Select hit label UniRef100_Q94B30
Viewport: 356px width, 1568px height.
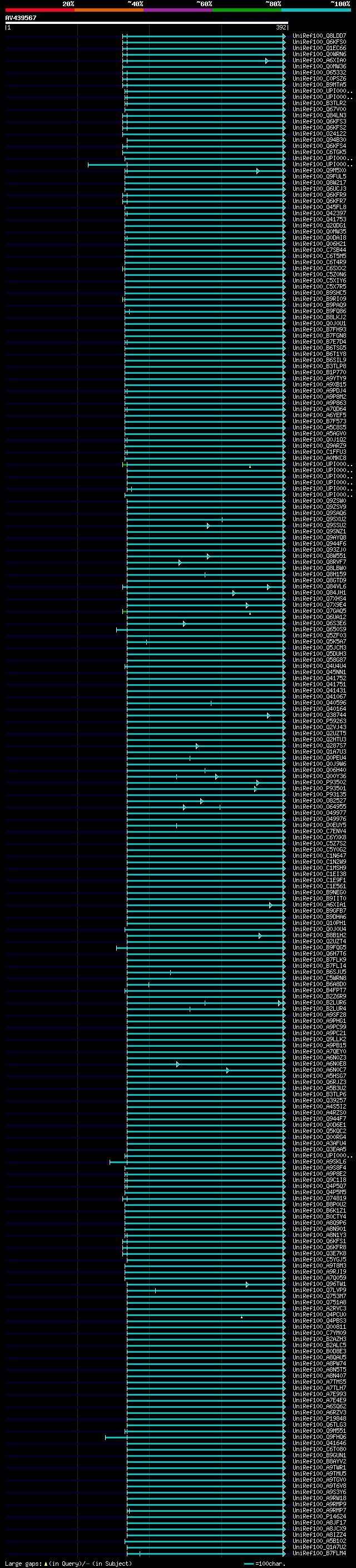[319, 140]
